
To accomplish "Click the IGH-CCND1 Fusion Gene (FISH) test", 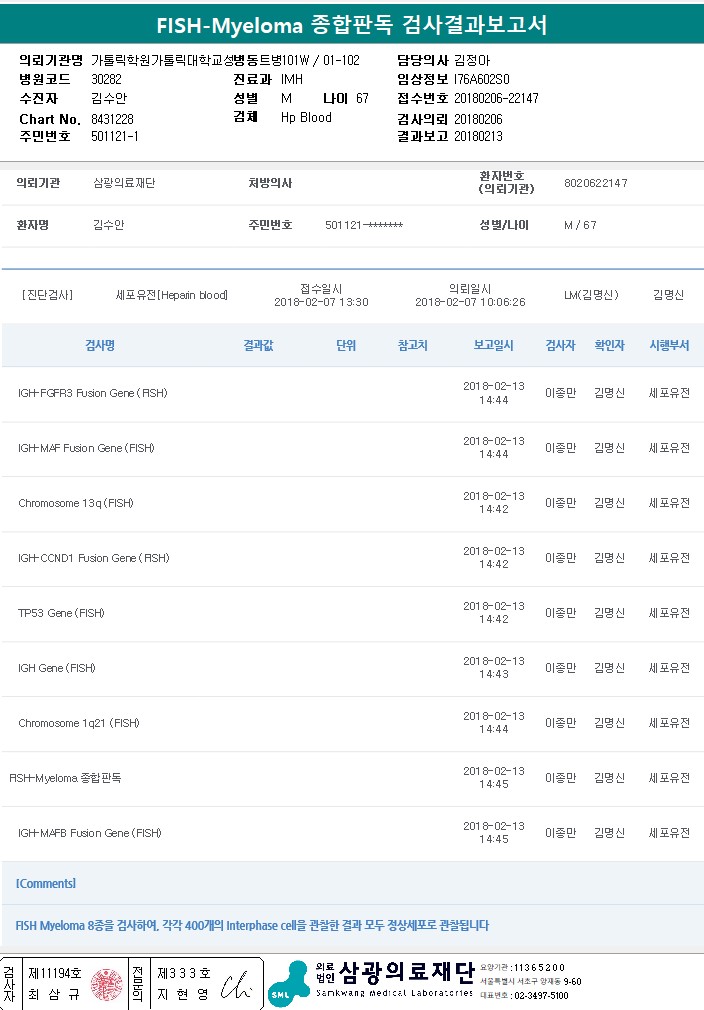I will pos(94,558).
